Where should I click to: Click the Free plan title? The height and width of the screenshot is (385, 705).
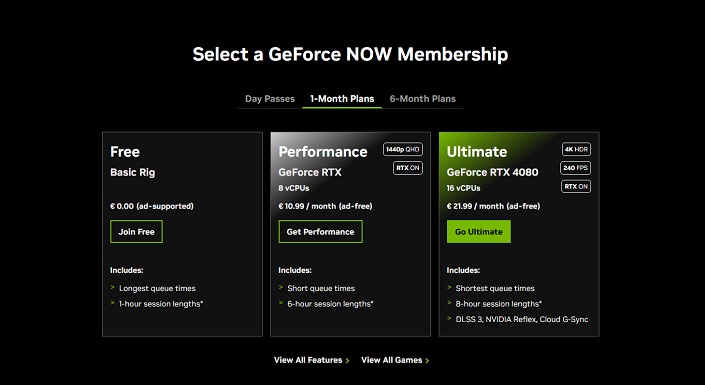(x=125, y=152)
